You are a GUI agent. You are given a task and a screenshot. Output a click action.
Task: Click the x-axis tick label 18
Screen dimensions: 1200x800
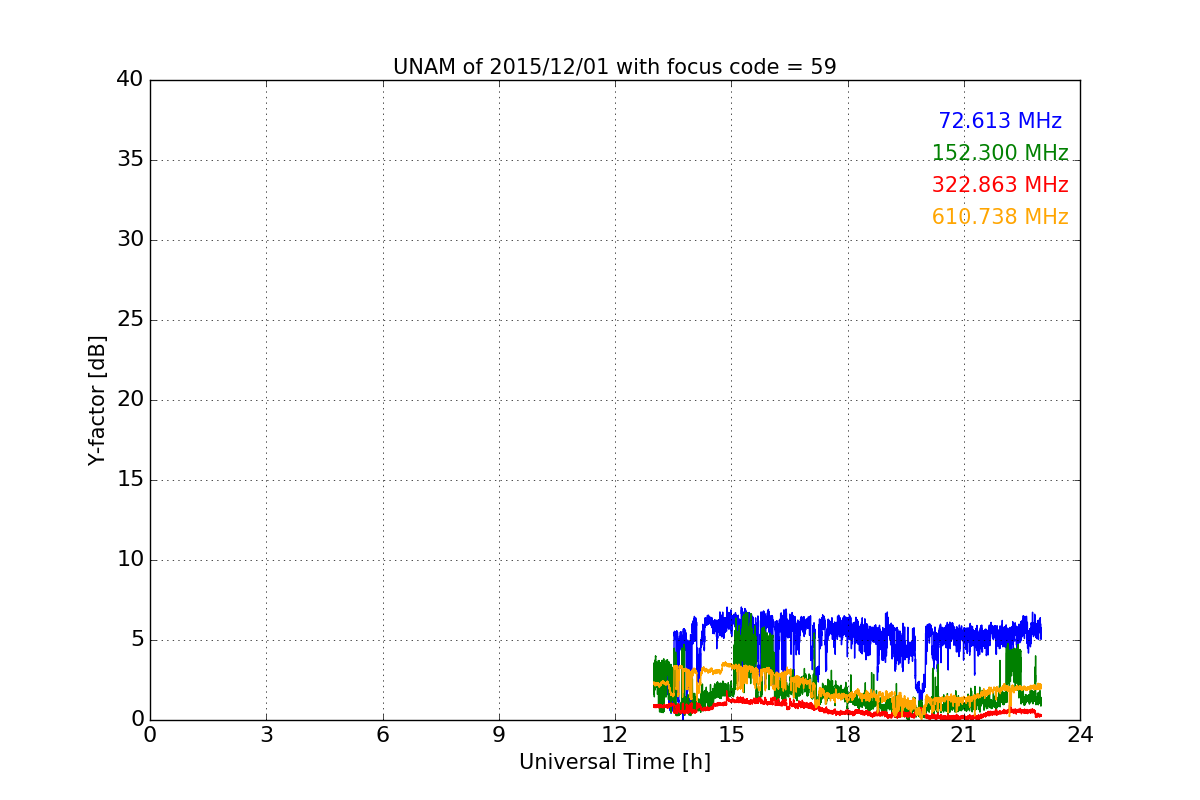pyautogui.click(x=848, y=735)
